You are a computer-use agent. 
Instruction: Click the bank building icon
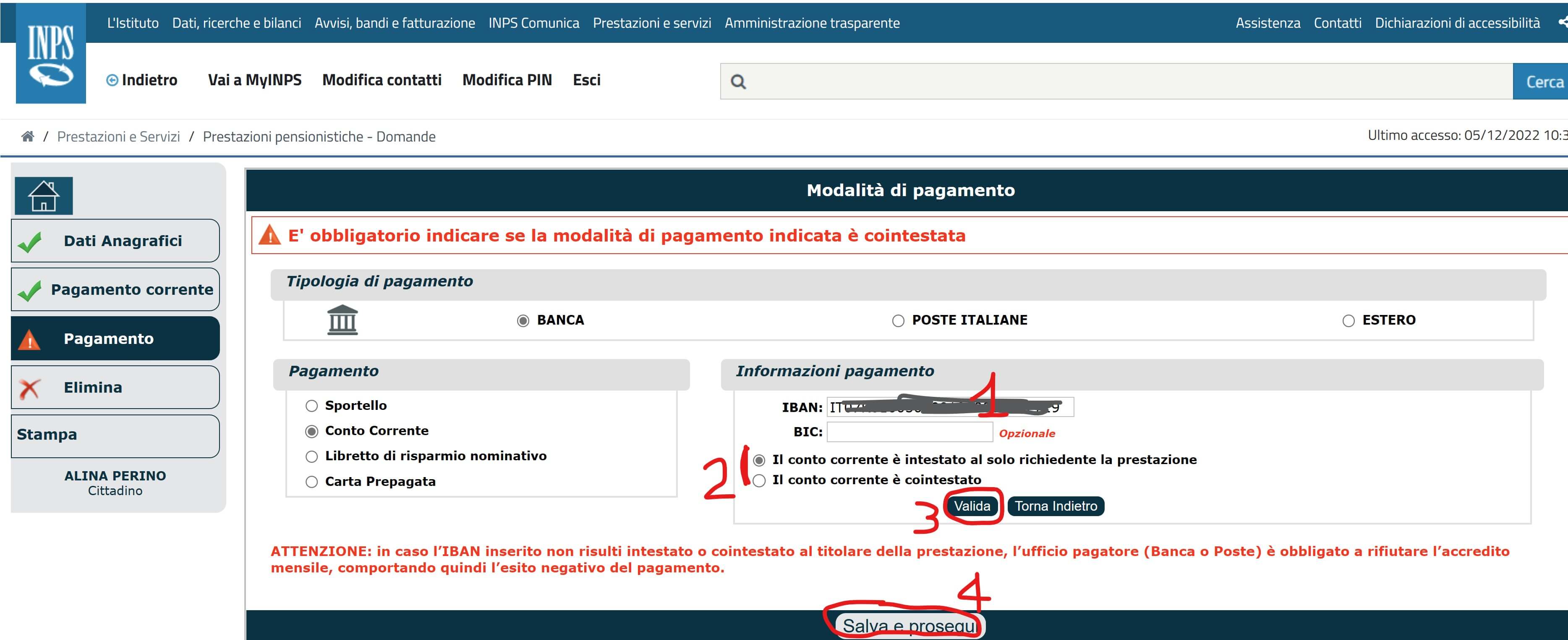pyautogui.click(x=343, y=320)
